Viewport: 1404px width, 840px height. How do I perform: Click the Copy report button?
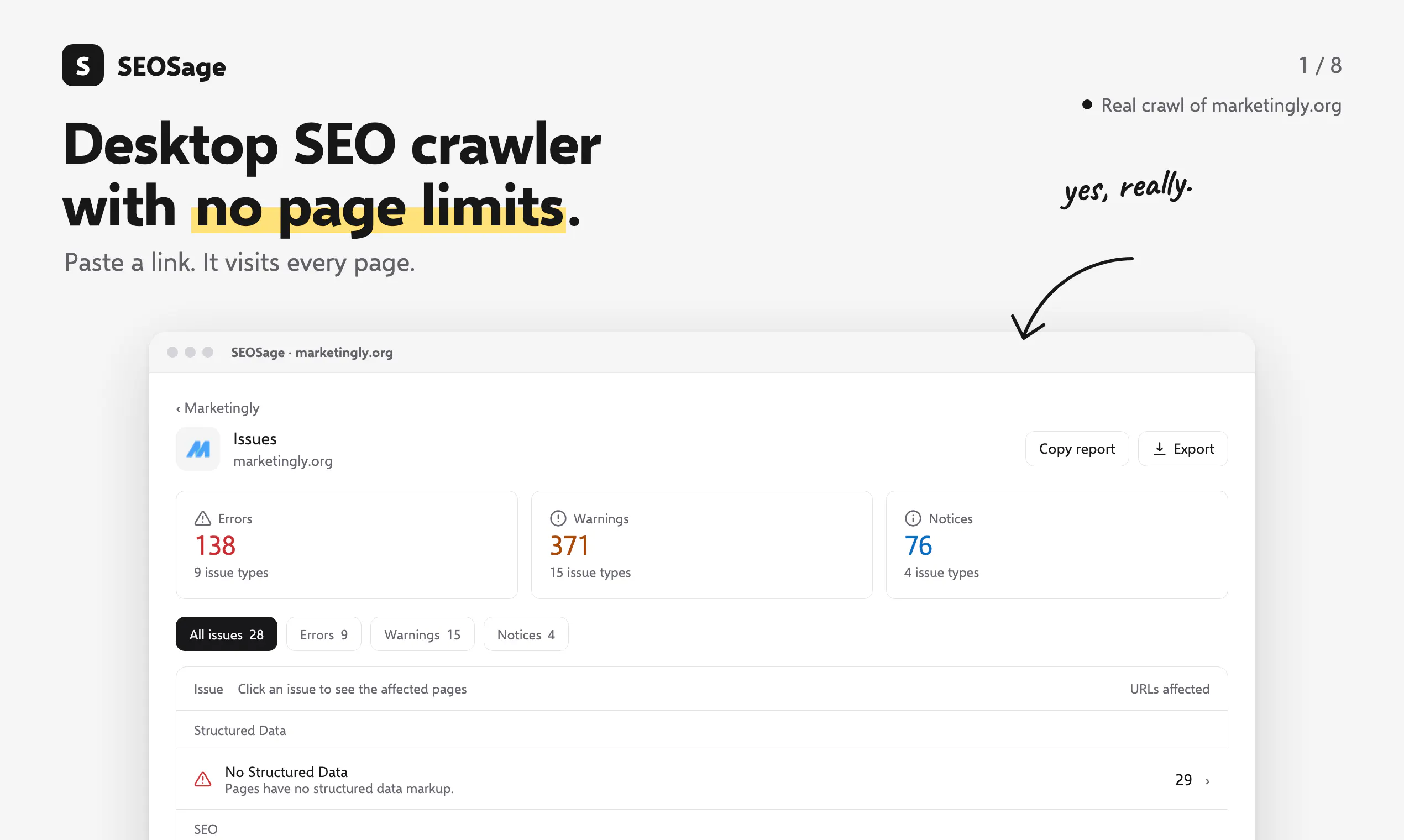(x=1077, y=449)
